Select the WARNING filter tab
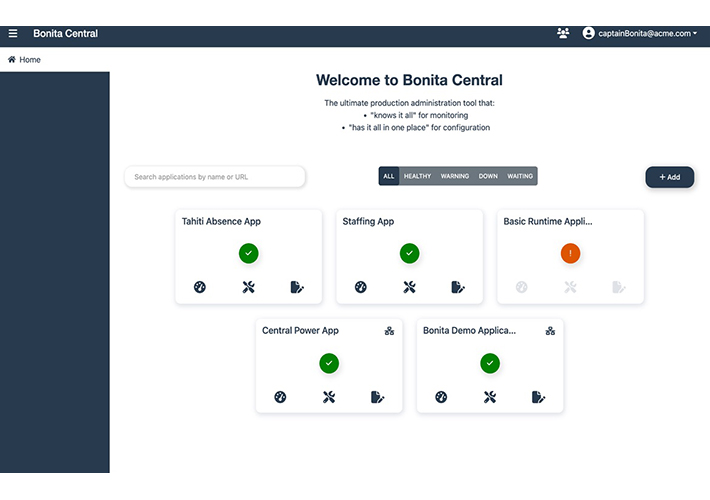Screen dimensions: 710x500 [x=455, y=176]
